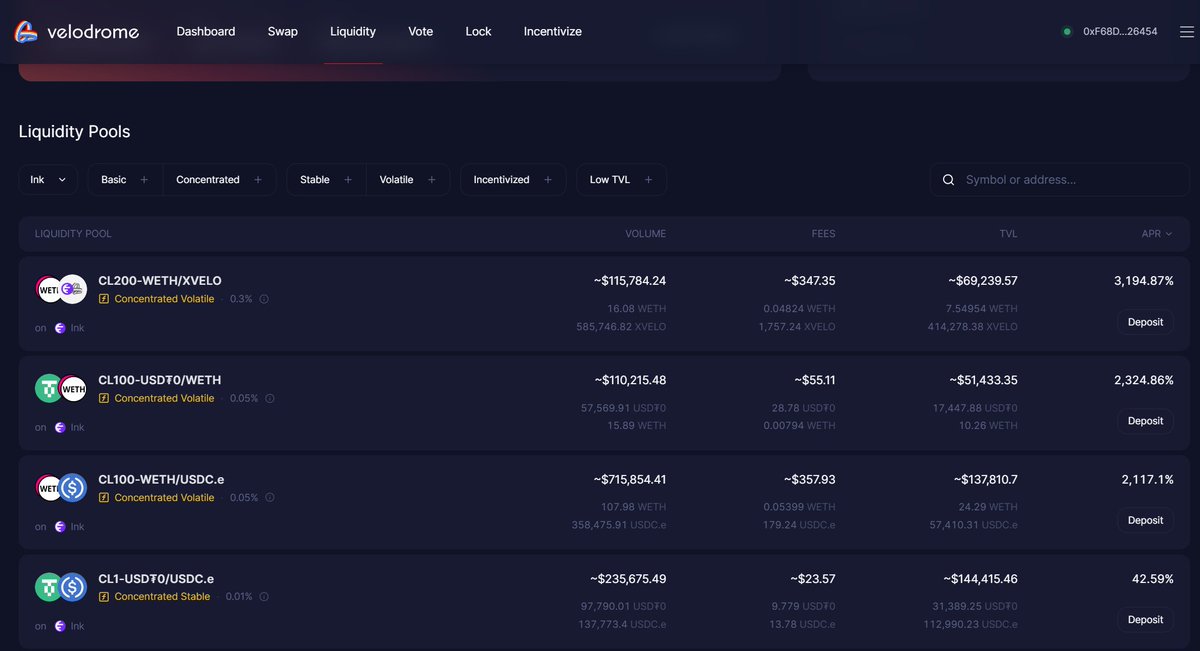1200x651 pixels.
Task: Toggle the Concentrated pool filter
Action: (x=219, y=180)
